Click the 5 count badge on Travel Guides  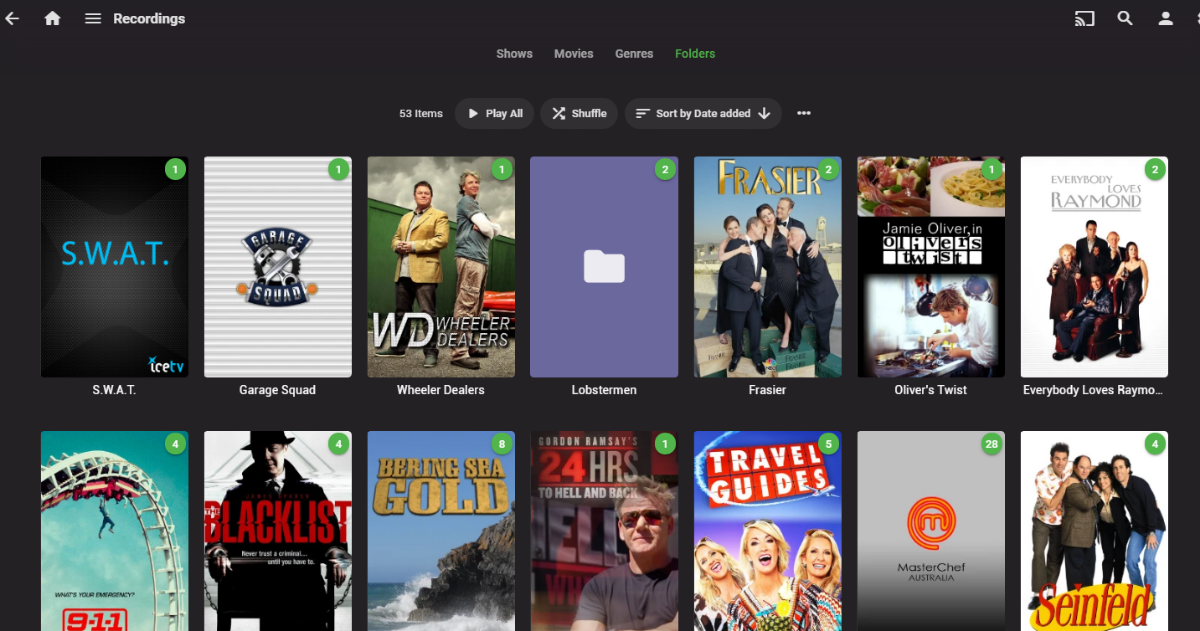(827, 444)
